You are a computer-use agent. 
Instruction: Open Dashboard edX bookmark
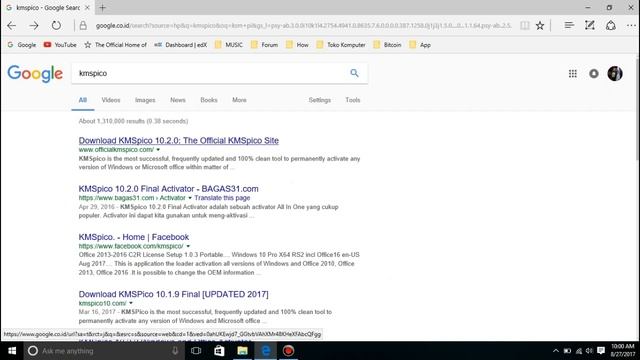181,45
